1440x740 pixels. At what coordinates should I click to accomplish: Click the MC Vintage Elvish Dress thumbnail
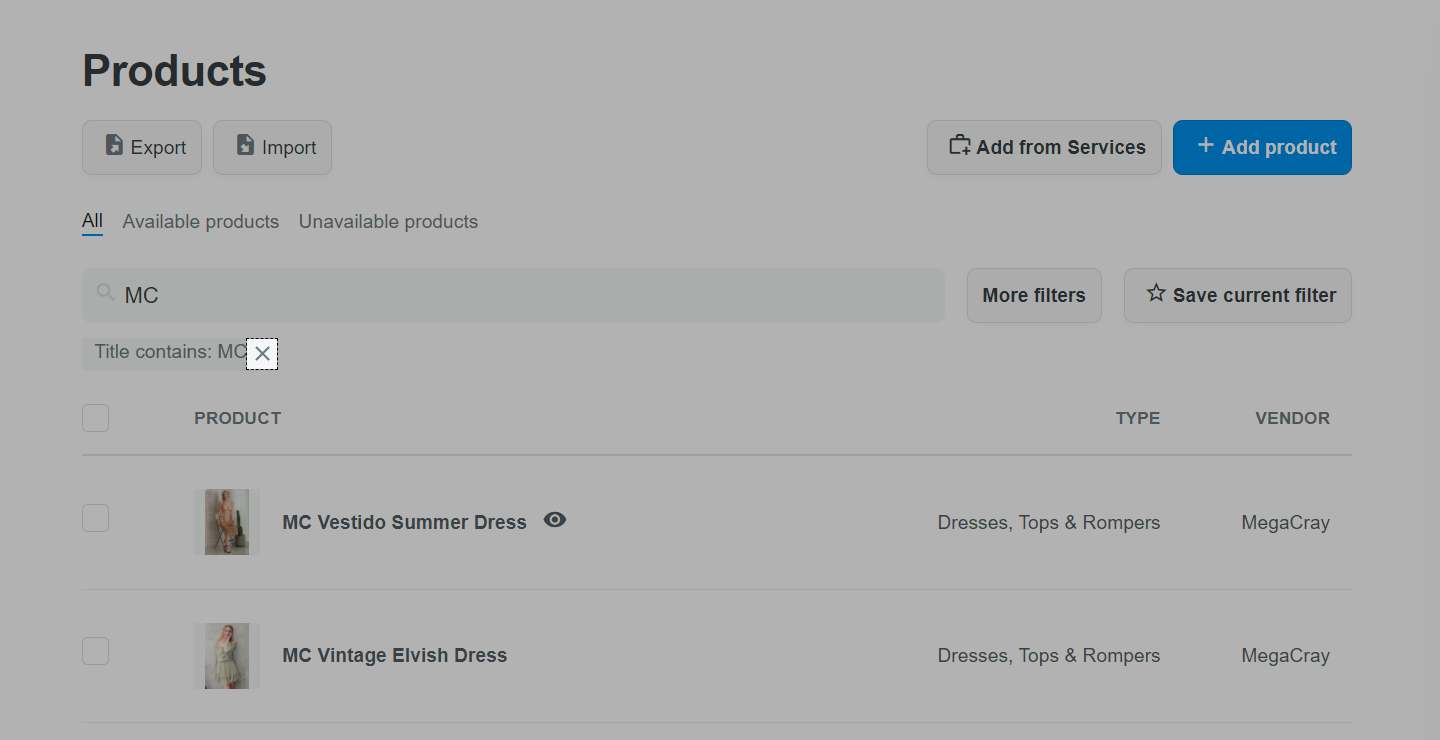(227, 656)
